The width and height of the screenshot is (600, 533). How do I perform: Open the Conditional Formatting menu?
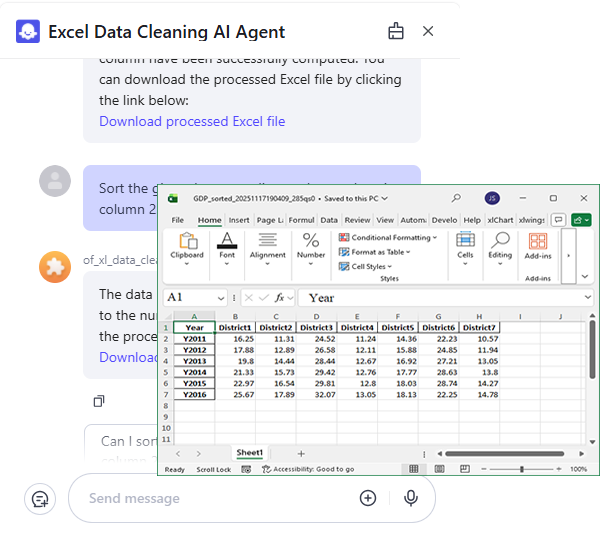388,238
